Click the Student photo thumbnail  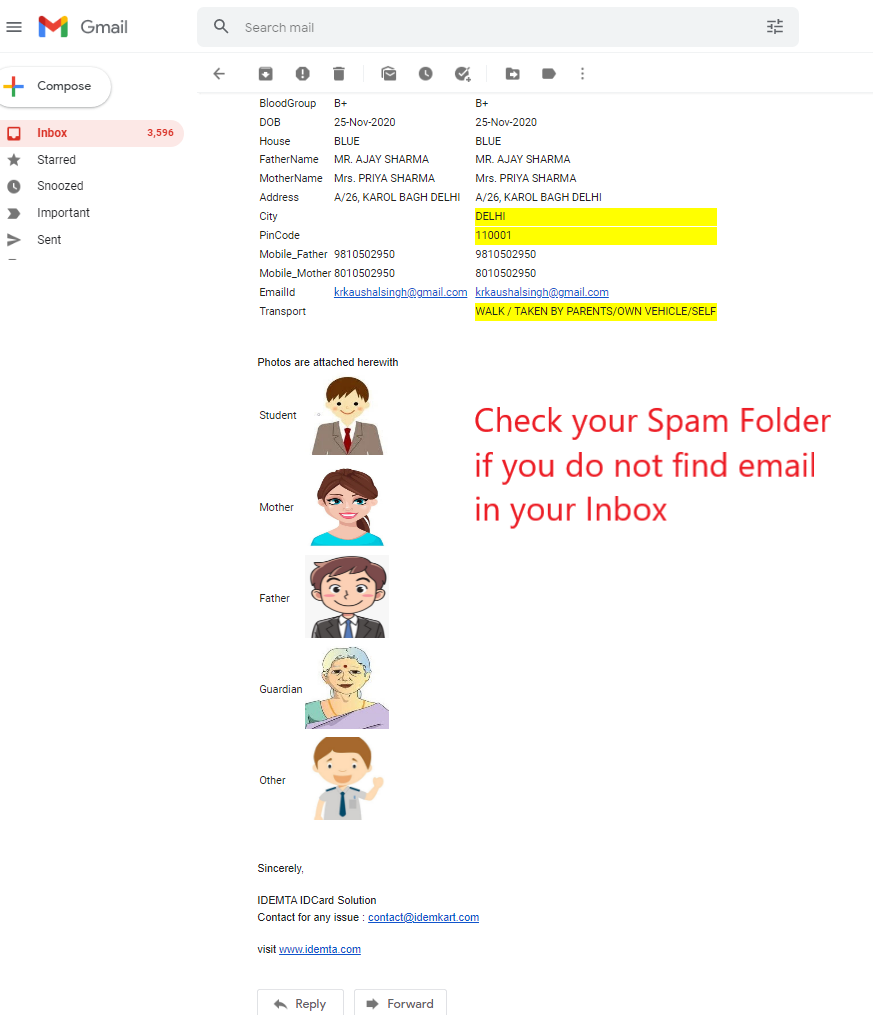click(347, 416)
